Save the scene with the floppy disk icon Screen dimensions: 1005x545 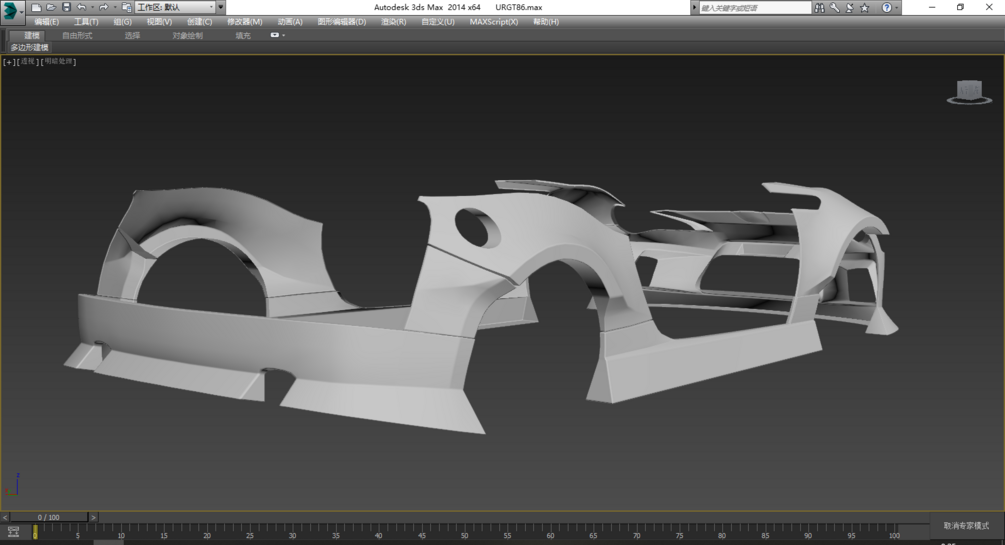pos(66,8)
